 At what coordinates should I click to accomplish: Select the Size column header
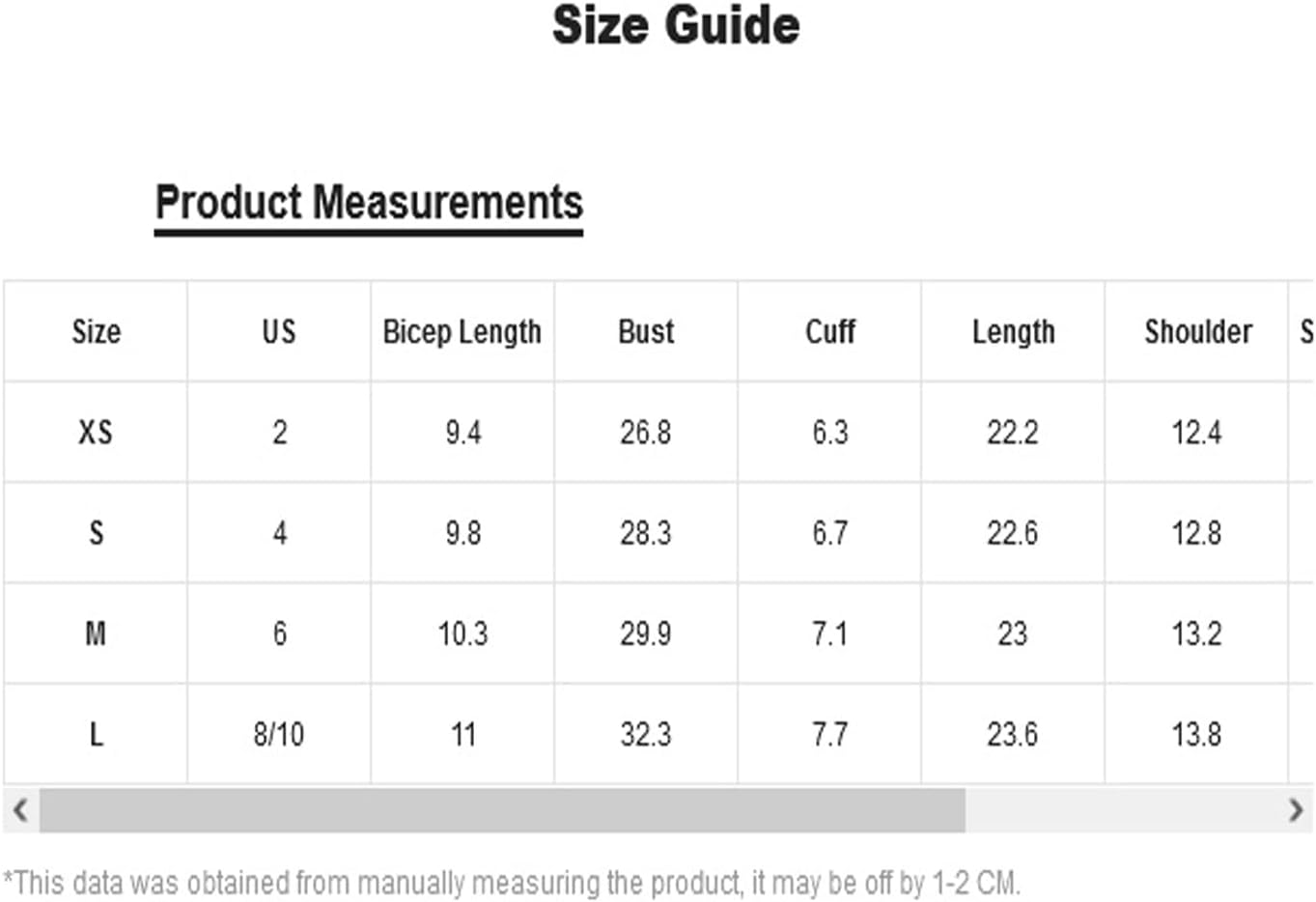click(96, 332)
